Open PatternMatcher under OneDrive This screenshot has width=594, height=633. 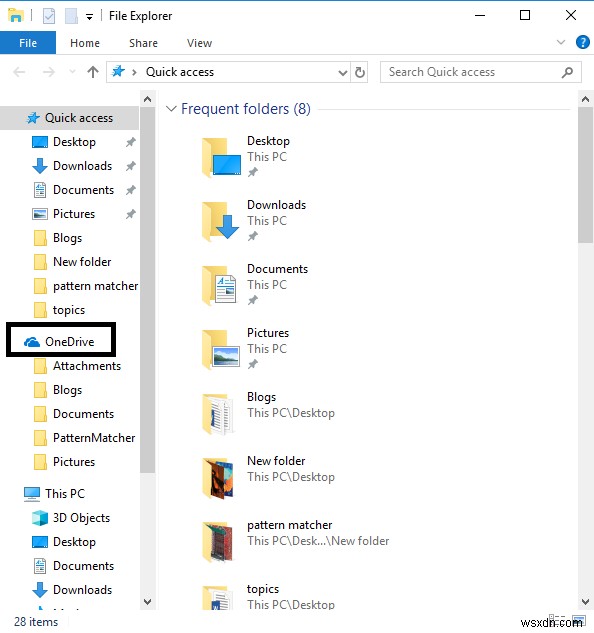click(x=94, y=438)
